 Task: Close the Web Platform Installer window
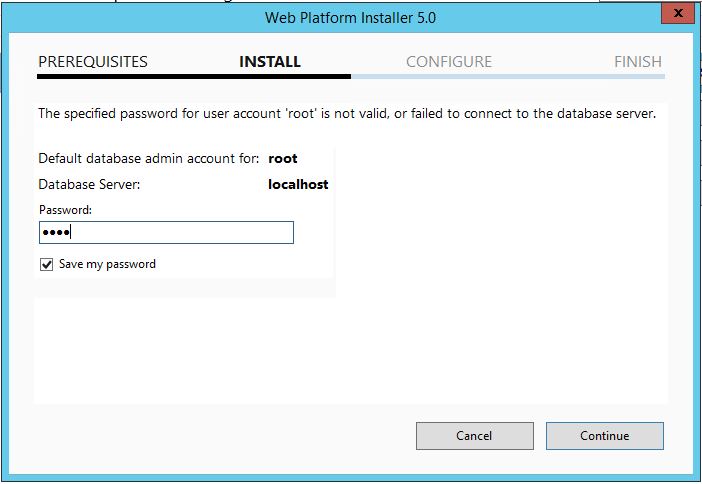(x=678, y=14)
